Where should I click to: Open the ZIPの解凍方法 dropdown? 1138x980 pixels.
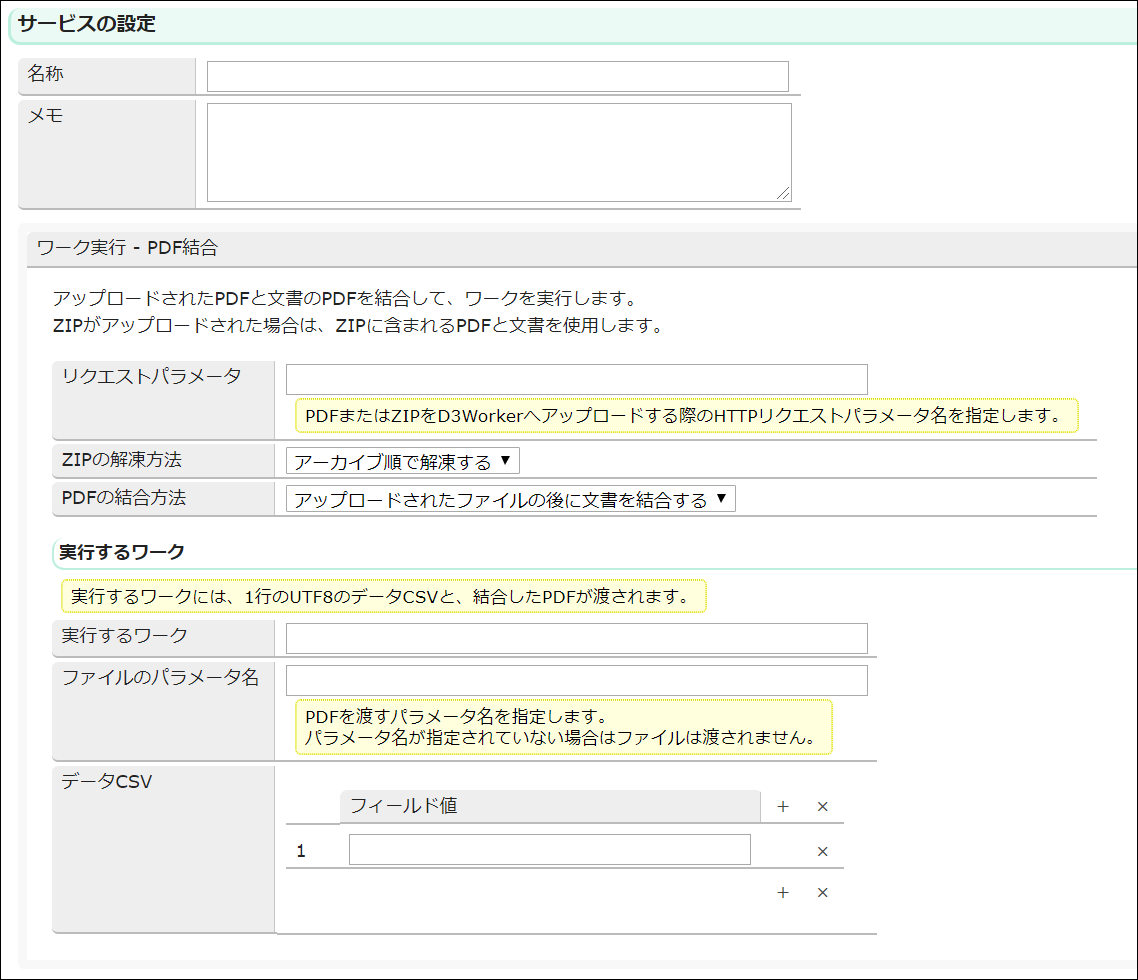(x=402, y=461)
